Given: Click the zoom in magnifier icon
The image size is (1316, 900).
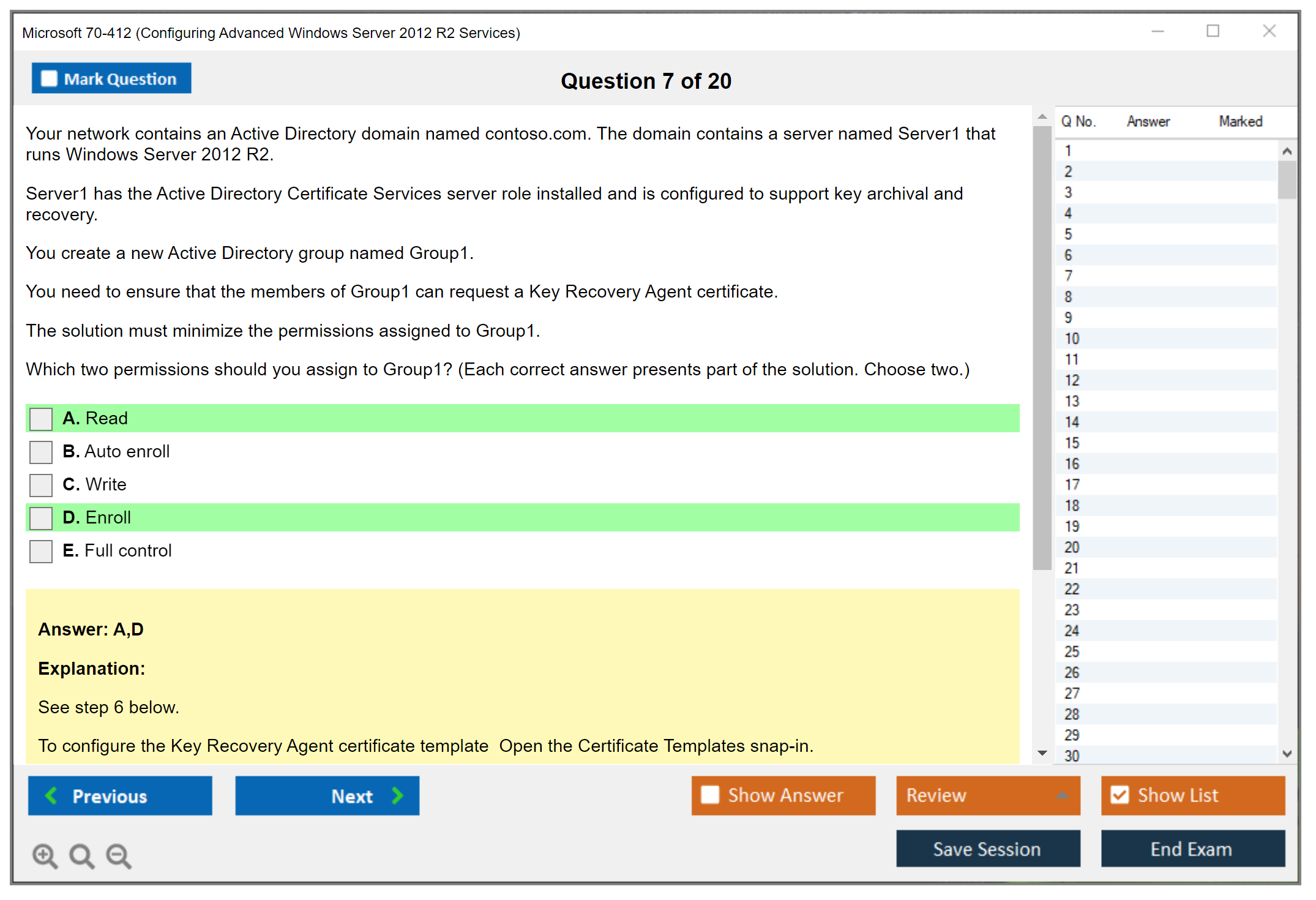Looking at the screenshot, I should (x=45, y=855).
